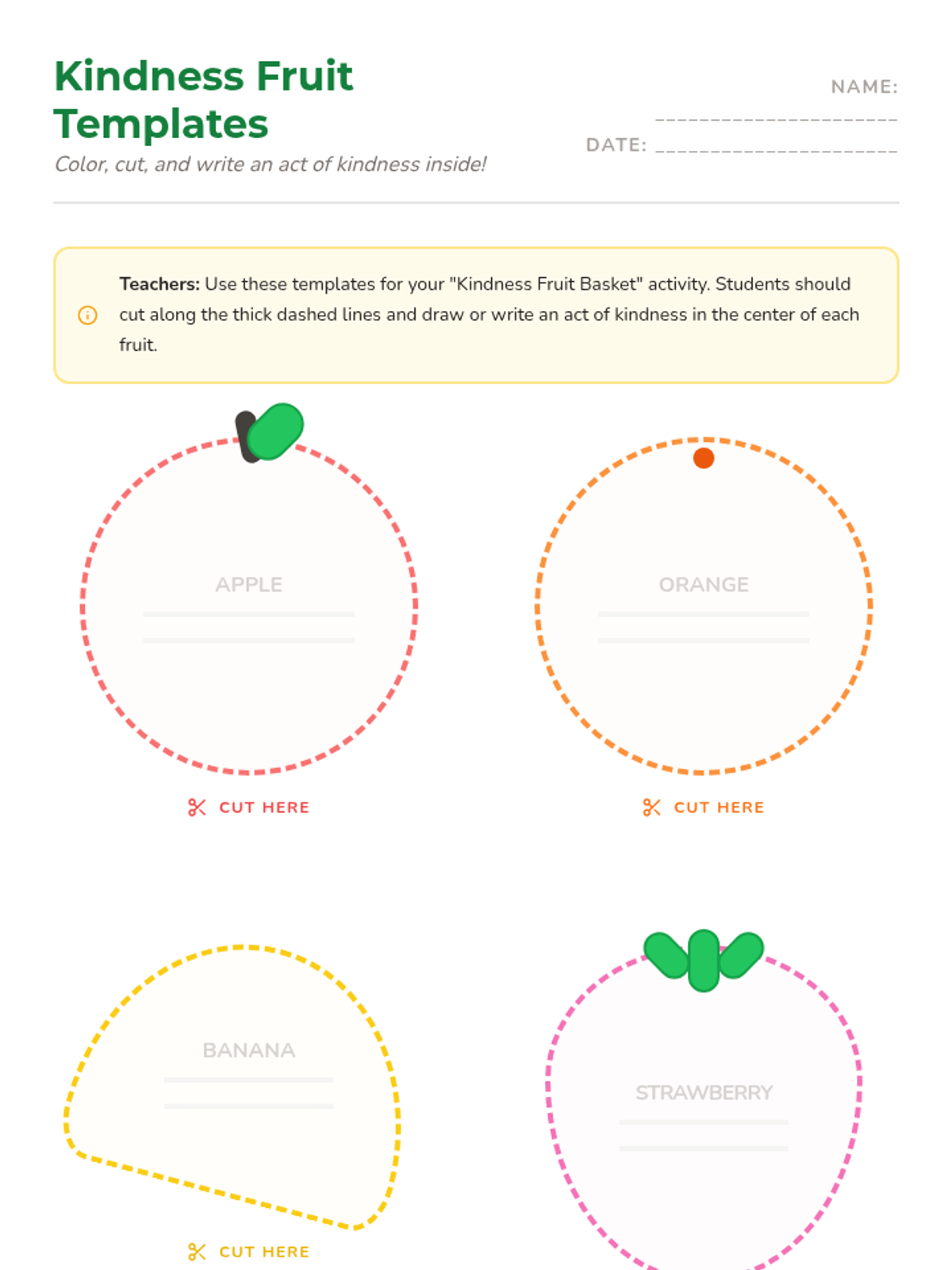
Task: Click the dark apple stem
Action: click(x=247, y=437)
